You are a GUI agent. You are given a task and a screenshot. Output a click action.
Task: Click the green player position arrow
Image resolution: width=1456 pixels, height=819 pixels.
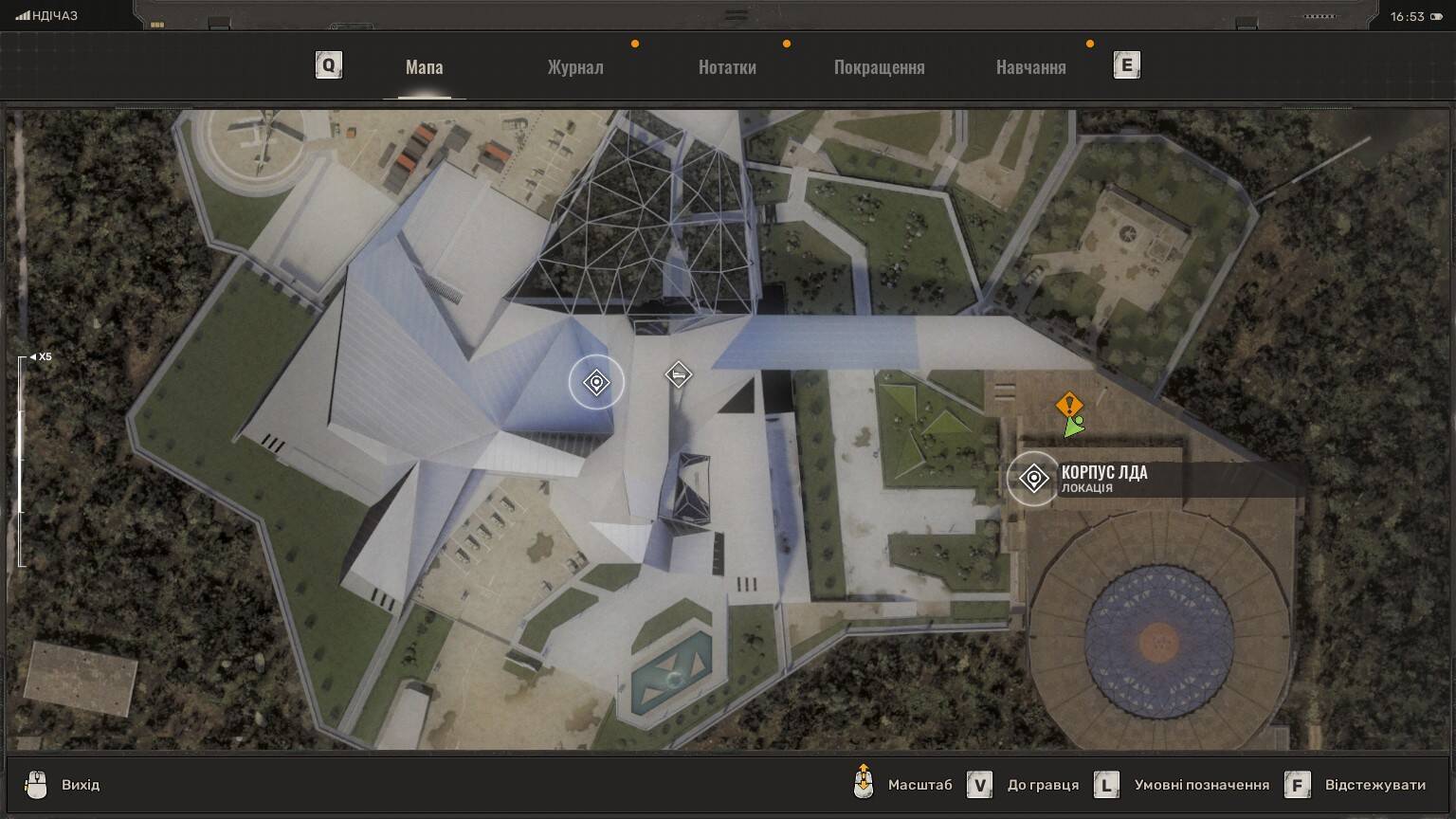pos(1073,427)
